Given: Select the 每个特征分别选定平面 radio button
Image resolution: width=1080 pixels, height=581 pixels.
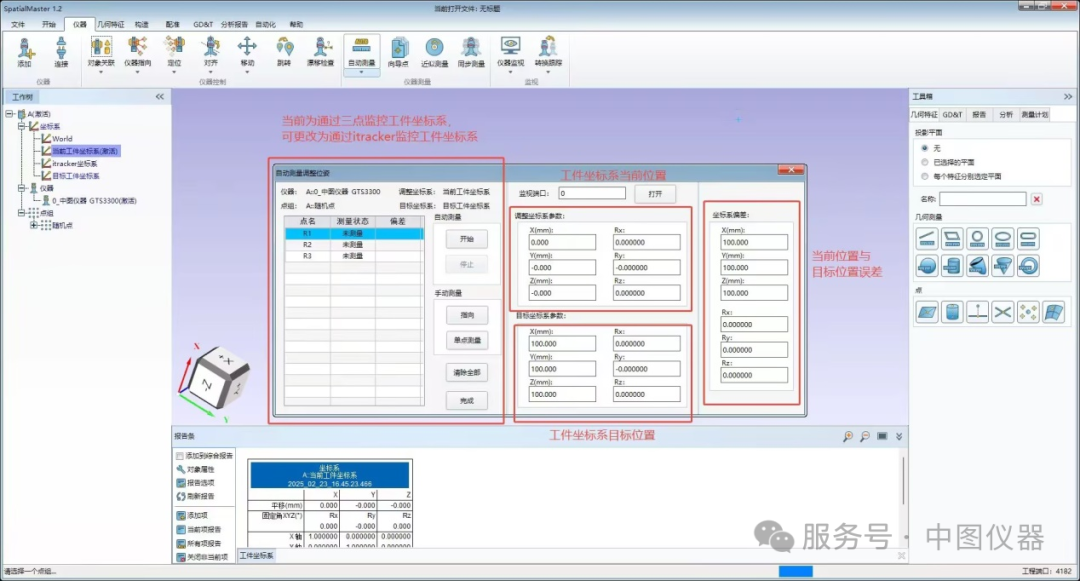Looking at the screenshot, I should [x=924, y=176].
